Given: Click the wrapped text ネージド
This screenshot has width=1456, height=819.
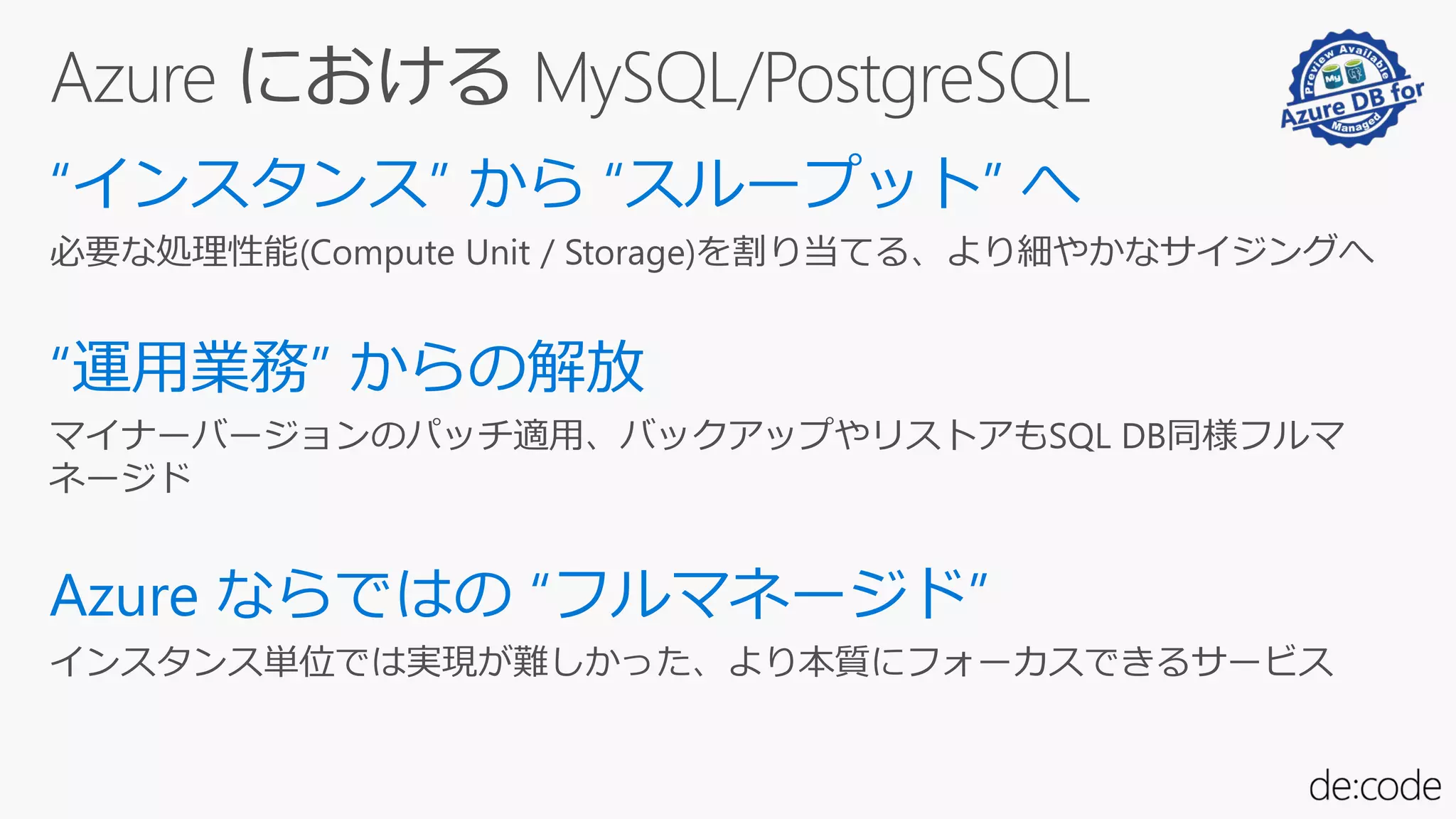Looking at the screenshot, I should pos(121,477).
